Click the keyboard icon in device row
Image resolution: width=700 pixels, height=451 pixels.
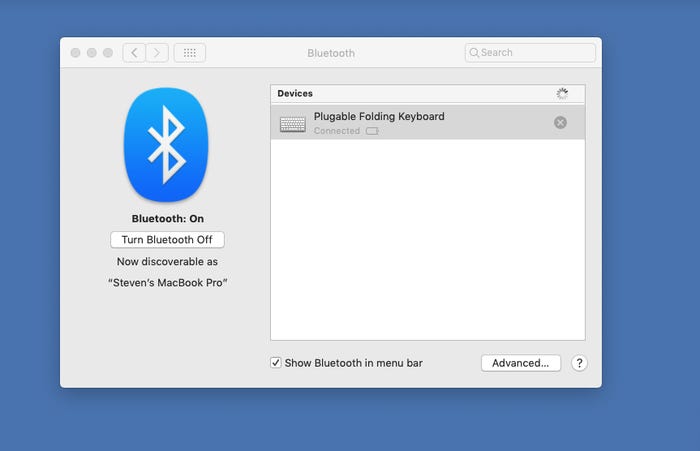[293, 124]
